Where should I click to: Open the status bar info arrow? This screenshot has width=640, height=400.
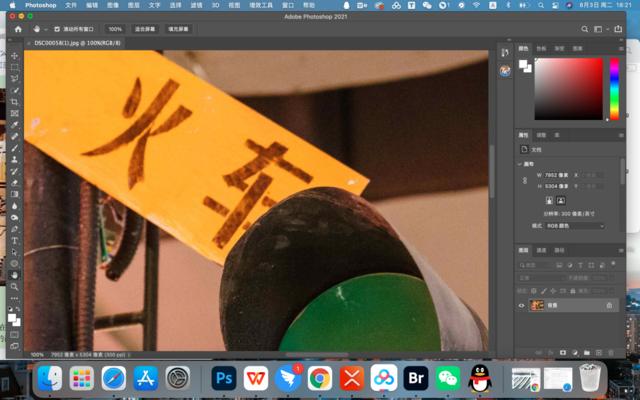click(x=129, y=355)
